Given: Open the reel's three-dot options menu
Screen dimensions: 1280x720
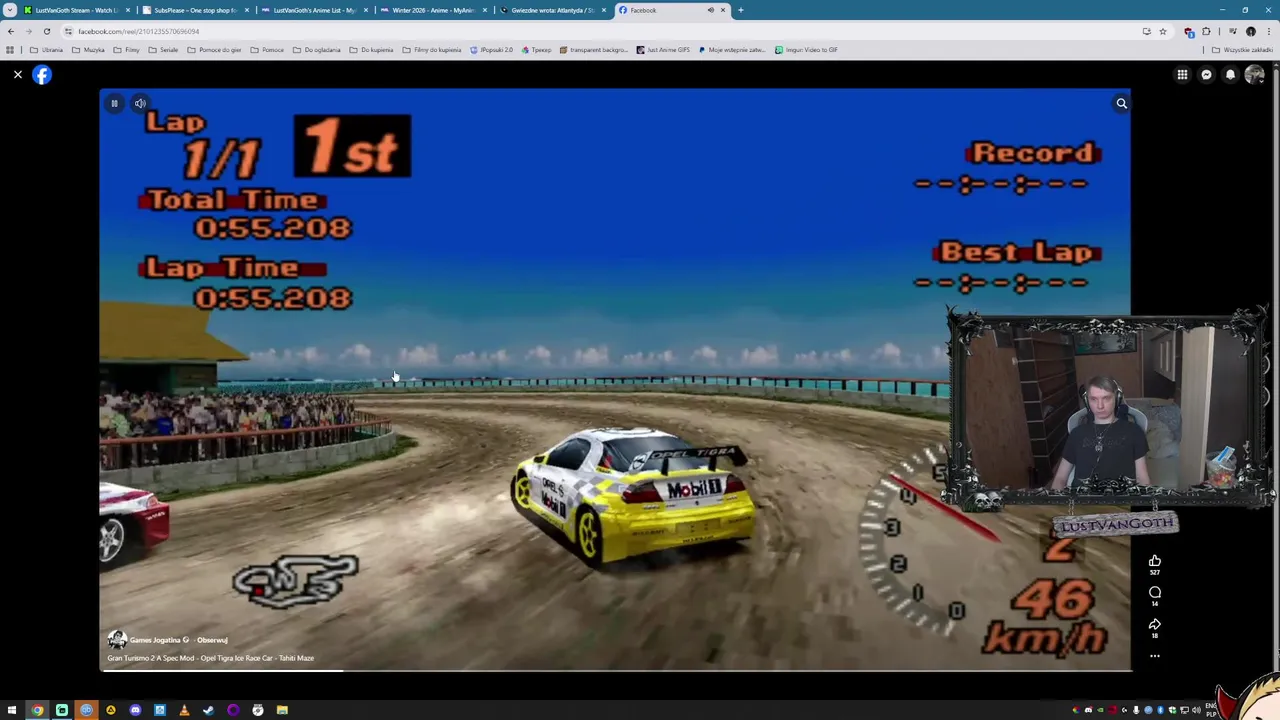Looking at the screenshot, I should tap(1155, 656).
